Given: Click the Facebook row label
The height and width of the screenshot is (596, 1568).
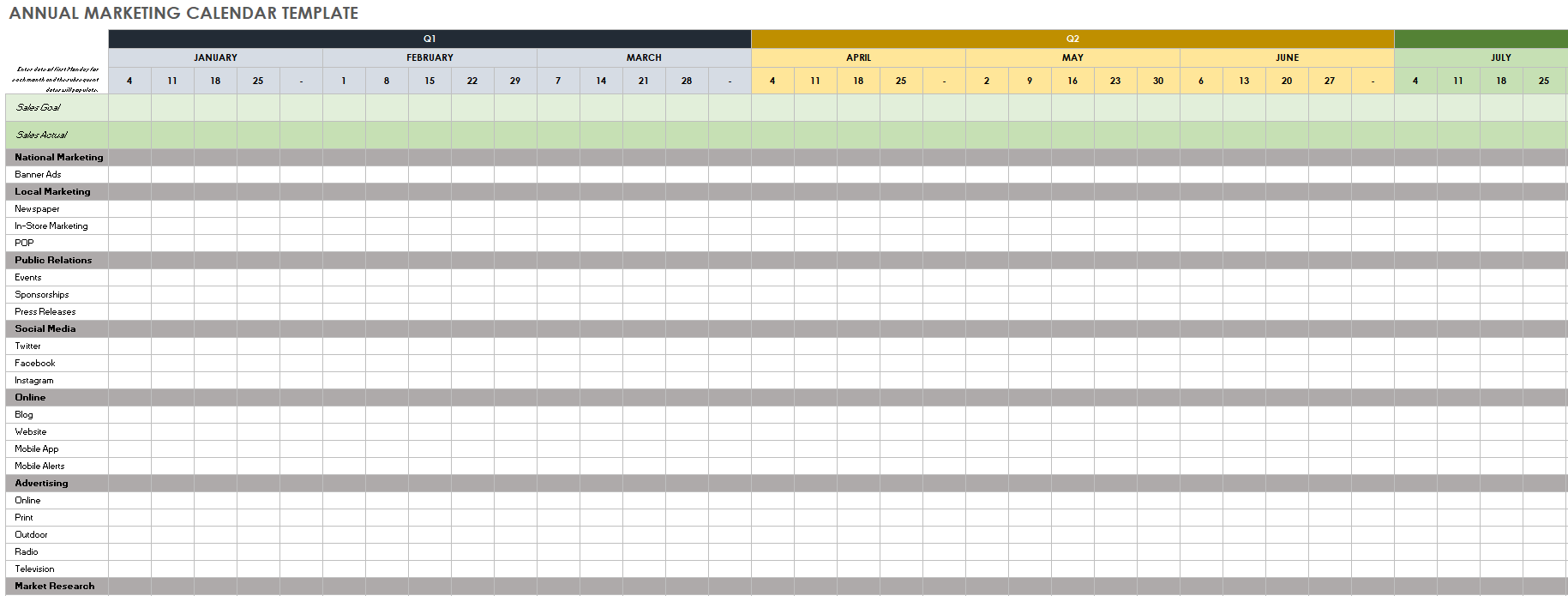Looking at the screenshot, I should pyautogui.click(x=35, y=363).
